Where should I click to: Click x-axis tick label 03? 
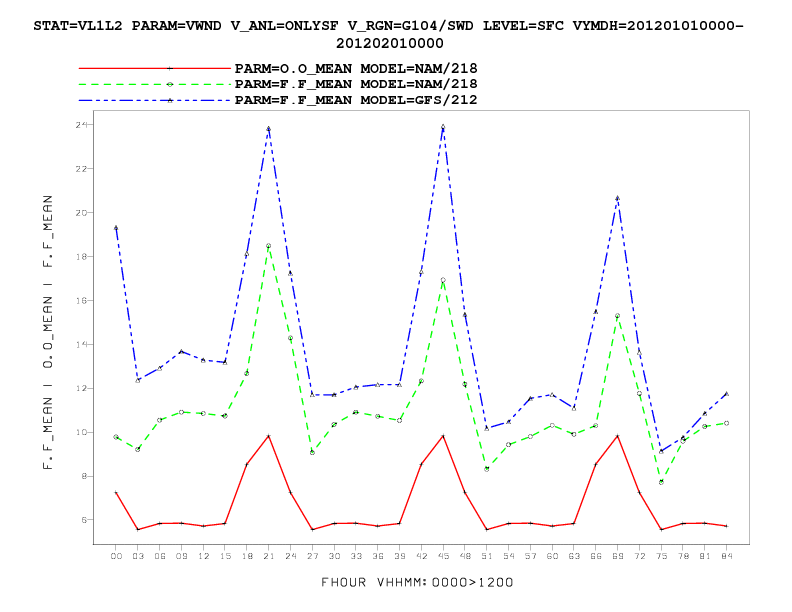tap(138, 556)
